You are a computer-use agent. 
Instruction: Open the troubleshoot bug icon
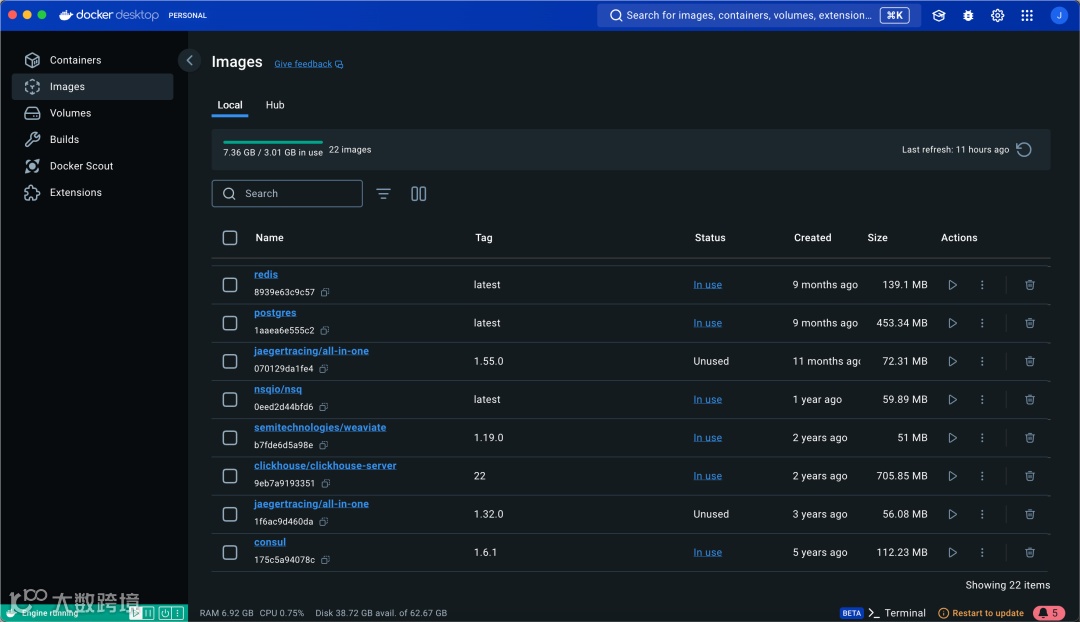[968, 15]
